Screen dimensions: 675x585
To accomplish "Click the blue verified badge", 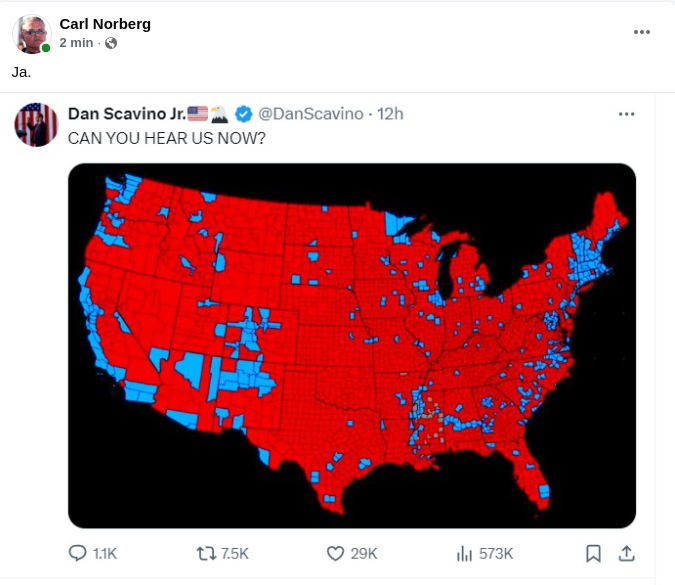I will (x=244, y=114).
